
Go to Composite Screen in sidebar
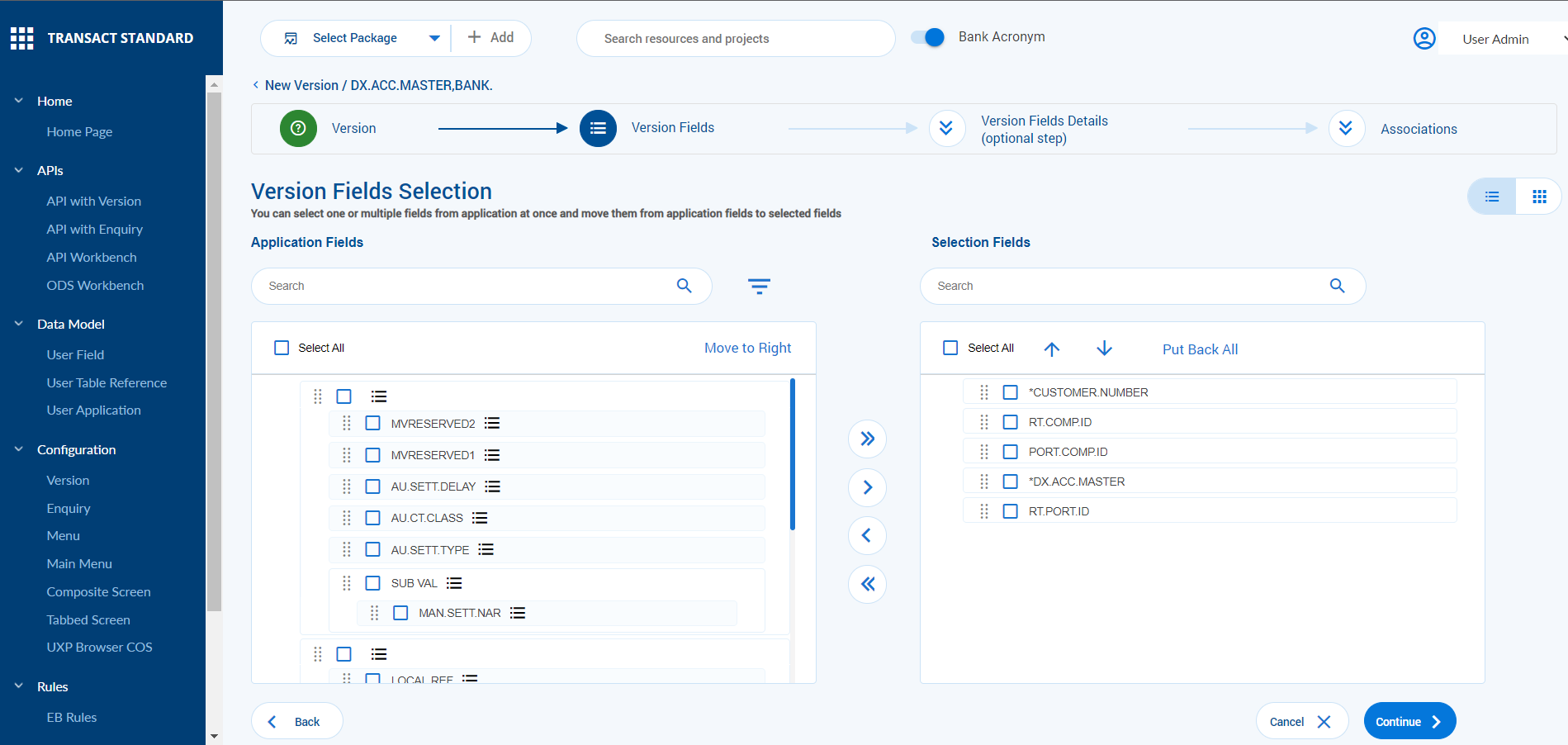[x=98, y=591]
